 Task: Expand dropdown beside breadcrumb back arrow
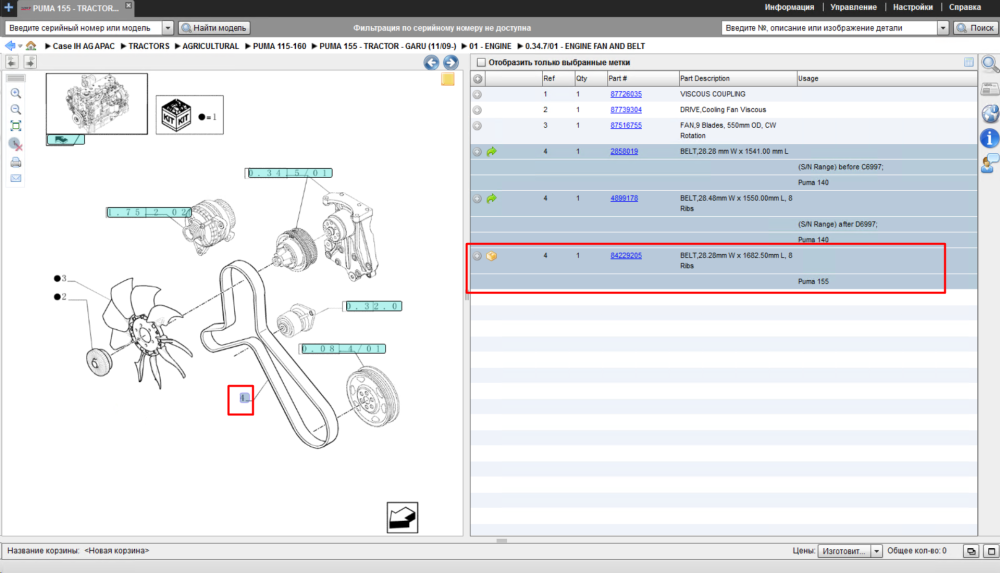20,46
